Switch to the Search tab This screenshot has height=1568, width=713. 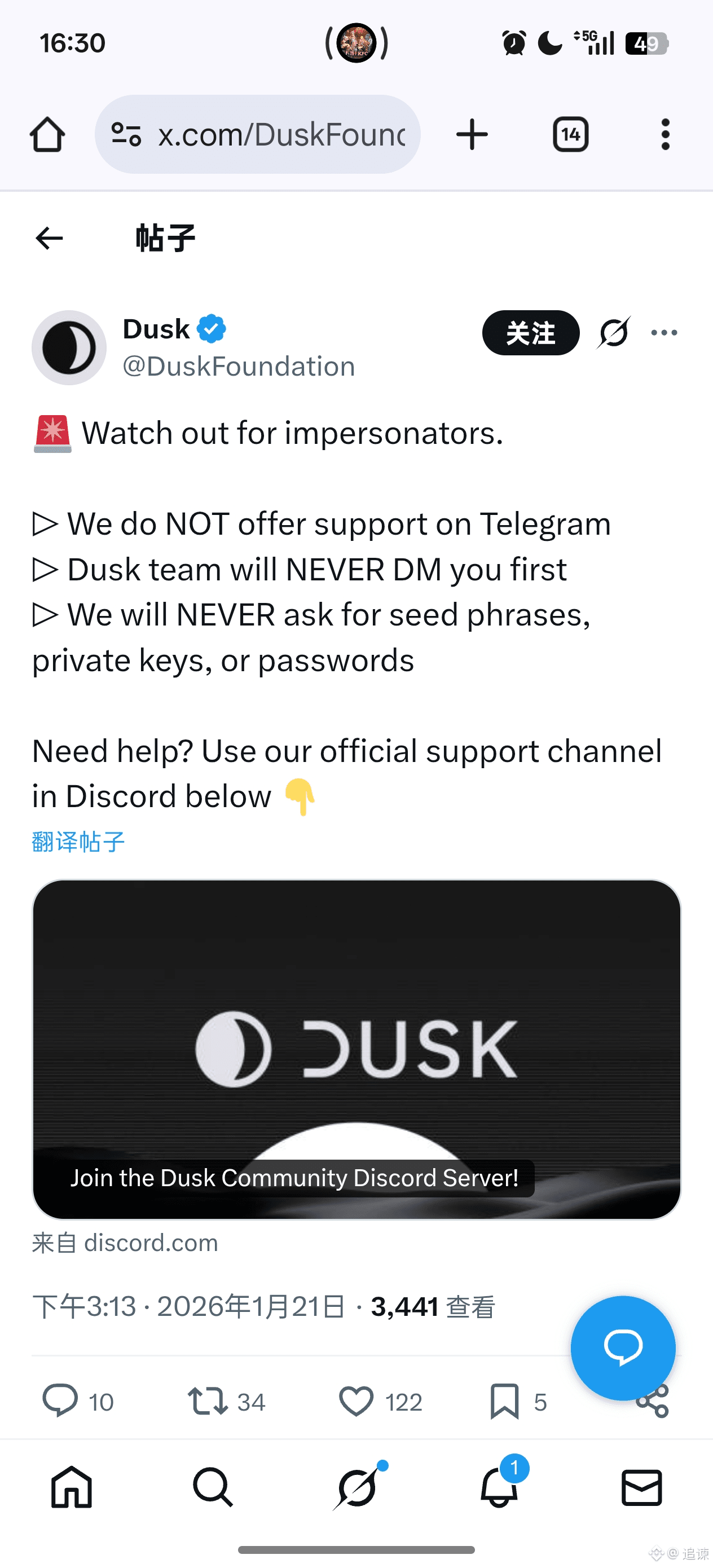(213, 1488)
